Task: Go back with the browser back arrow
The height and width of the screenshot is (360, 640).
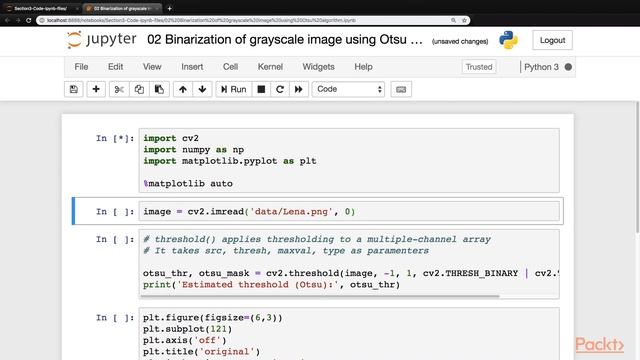Action: click(x=7, y=20)
